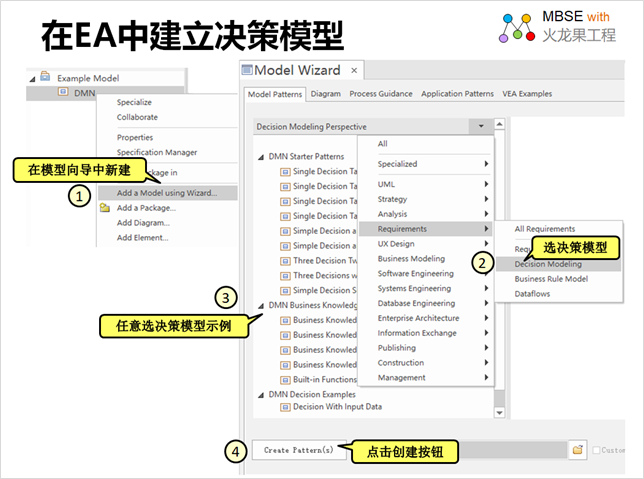
Task: Close the Model Wizard tab
Action: pyautogui.click(x=354, y=71)
